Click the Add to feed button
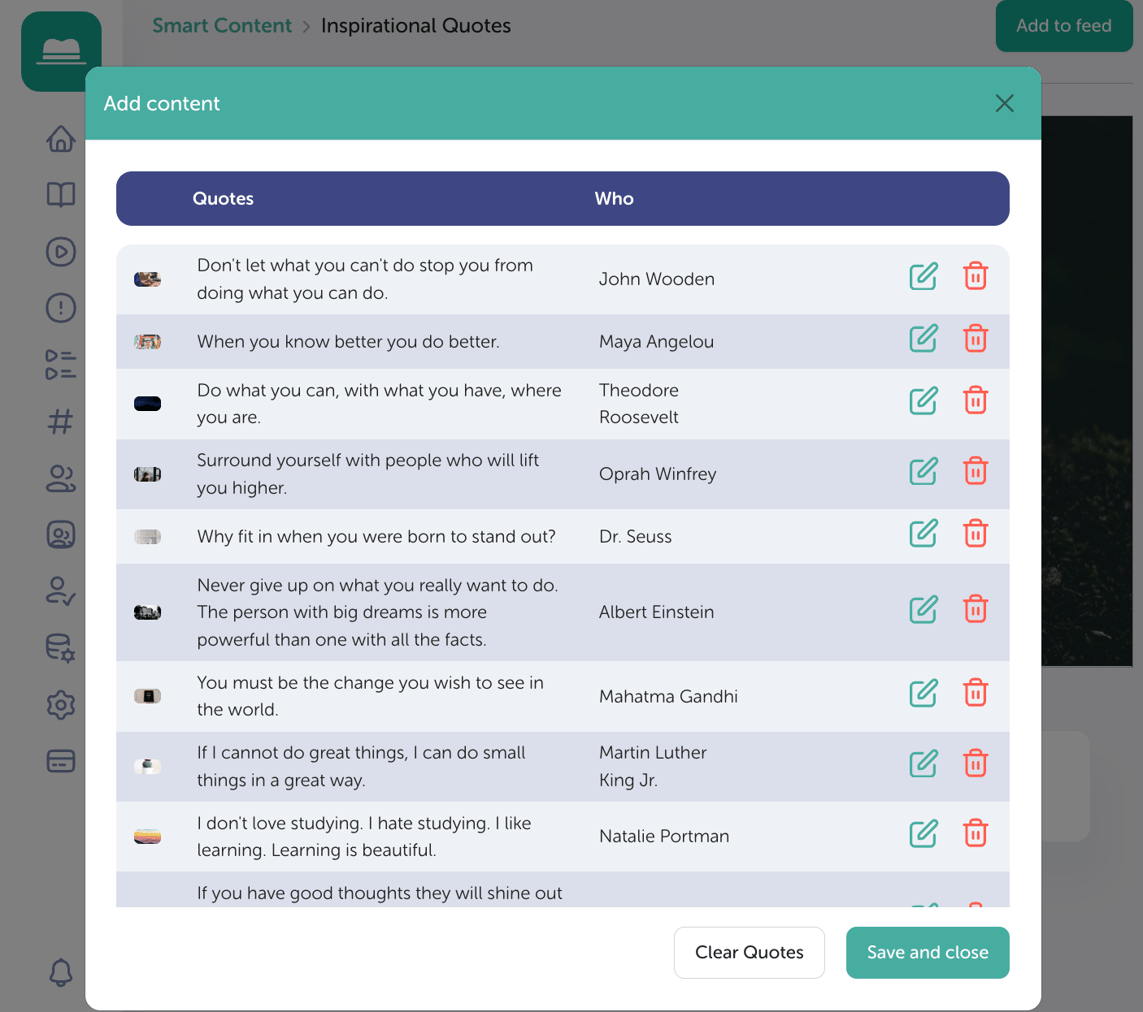Screen dimensions: 1143x1012 [x=1064, y=26]
